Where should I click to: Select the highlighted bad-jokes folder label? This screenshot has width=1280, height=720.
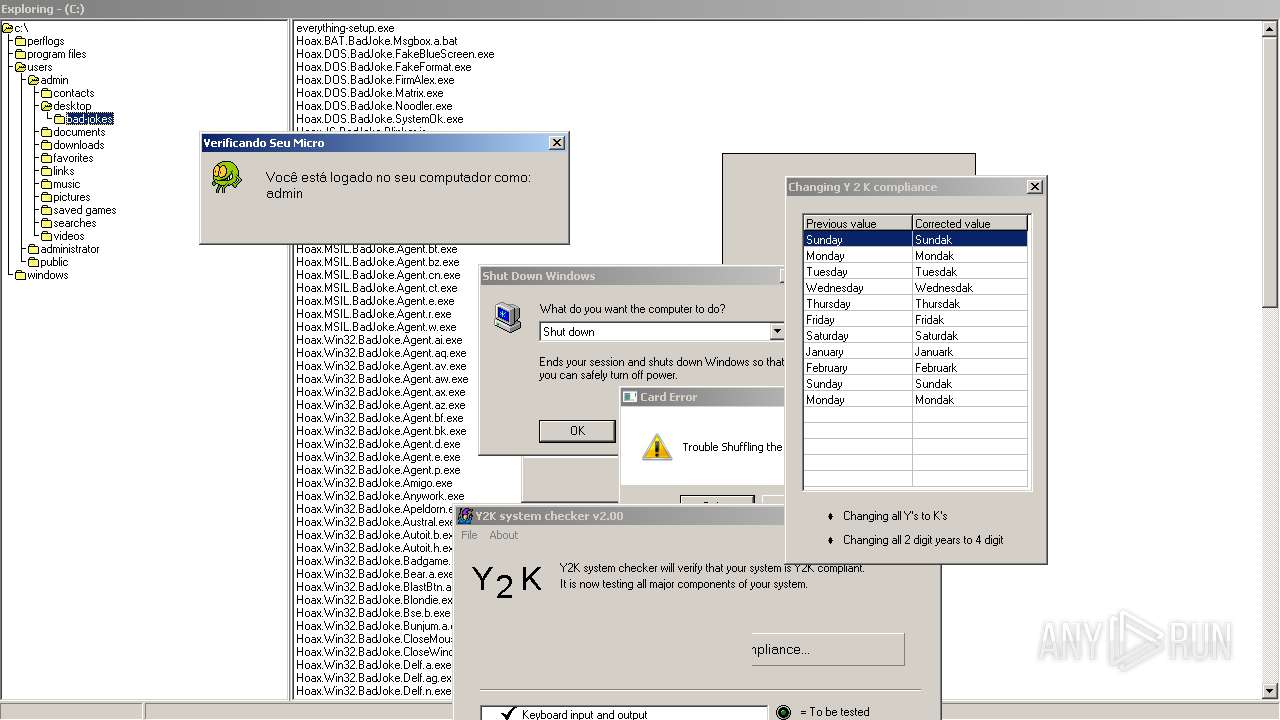point(90,119)
